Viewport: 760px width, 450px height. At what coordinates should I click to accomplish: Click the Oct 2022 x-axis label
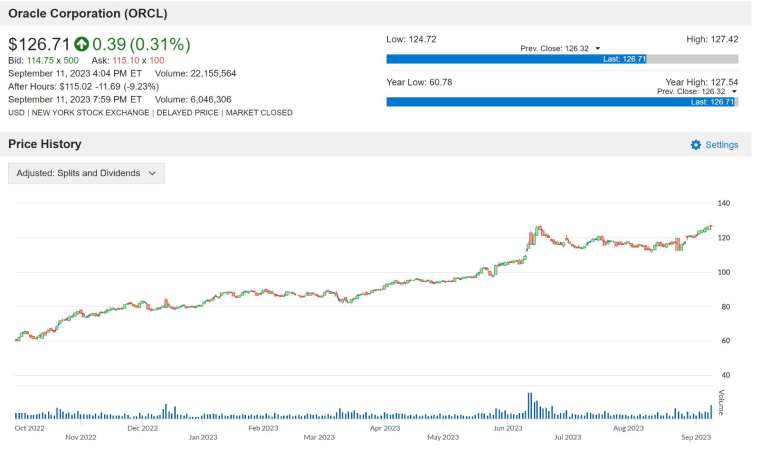tap(30, 428)
